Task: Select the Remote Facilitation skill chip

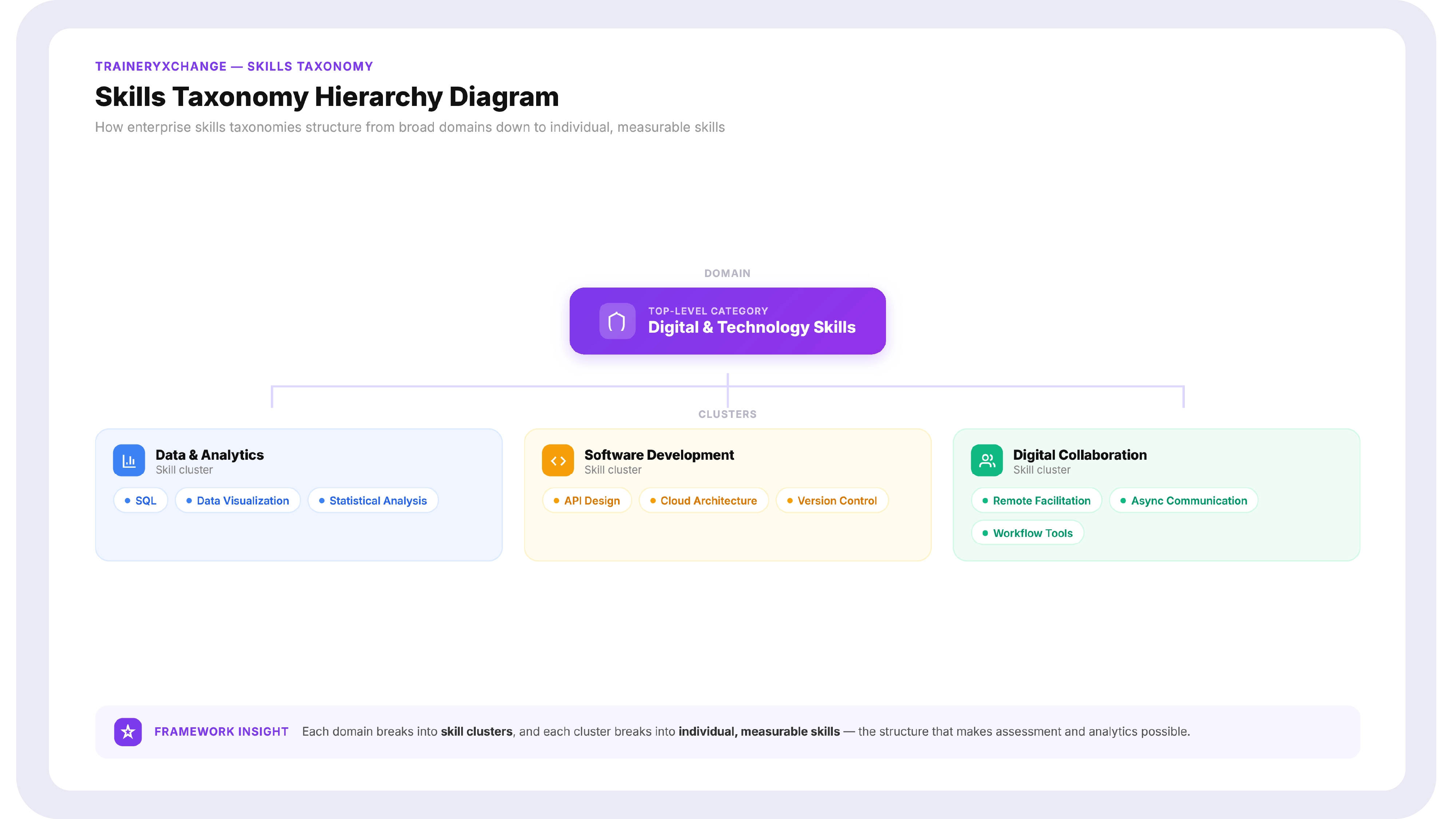Action: (1037, 501)
